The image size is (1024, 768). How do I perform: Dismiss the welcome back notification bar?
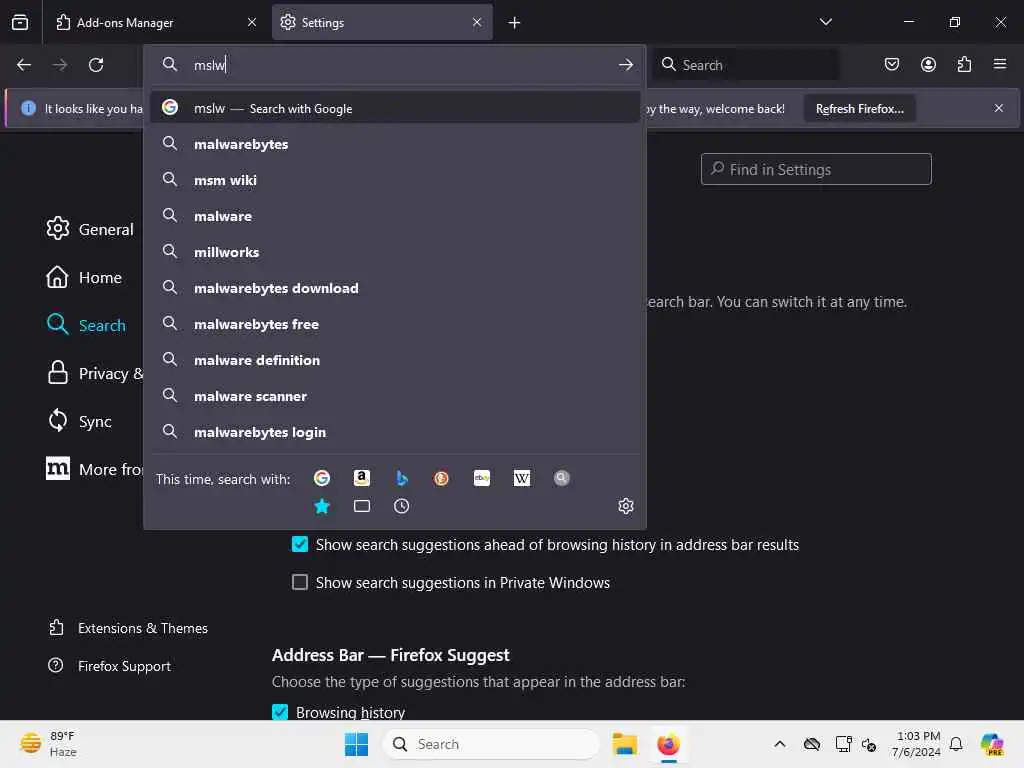click(x=999, y=108)
